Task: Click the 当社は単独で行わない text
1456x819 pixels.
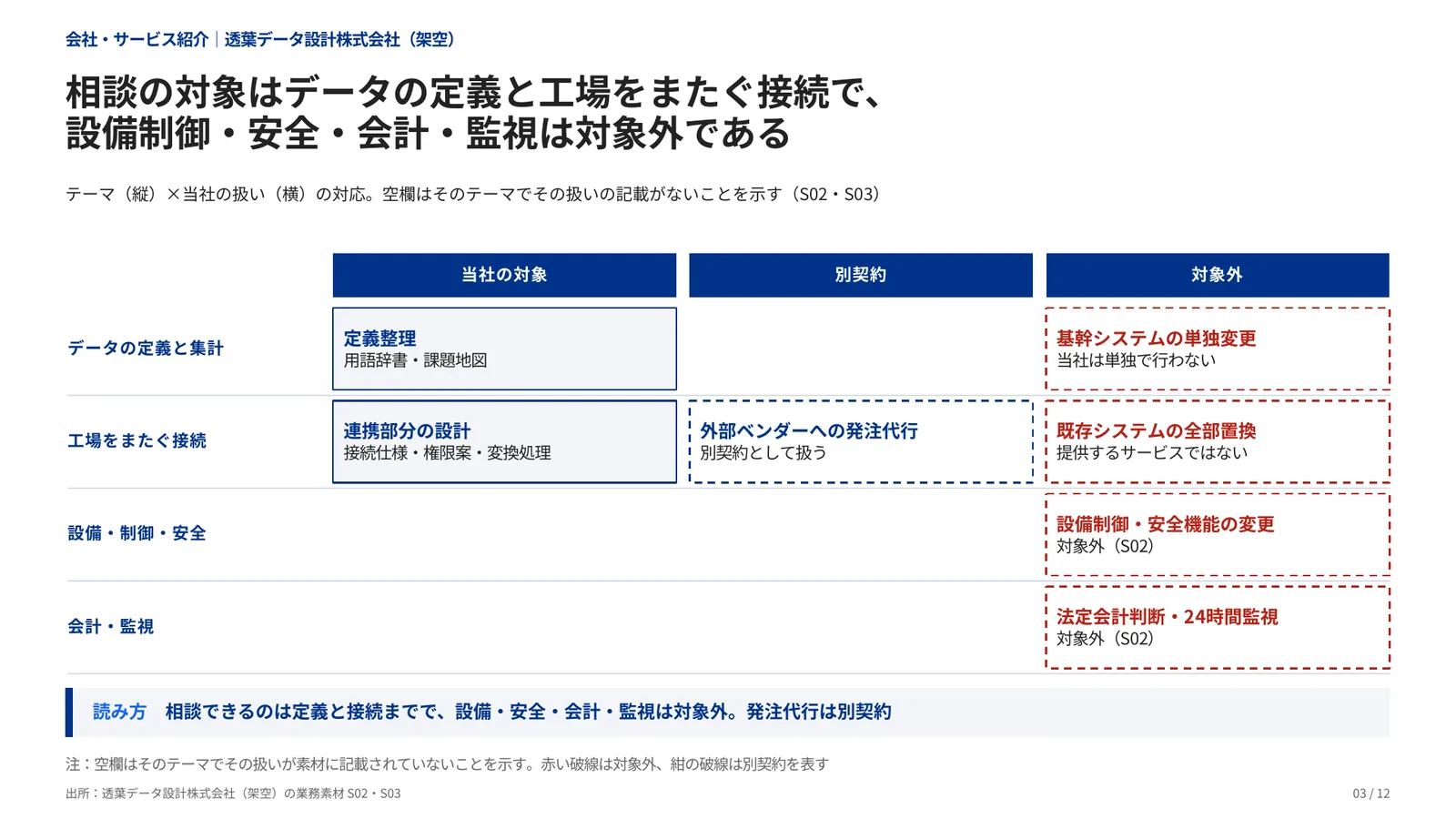Action: coord(1137,360)
